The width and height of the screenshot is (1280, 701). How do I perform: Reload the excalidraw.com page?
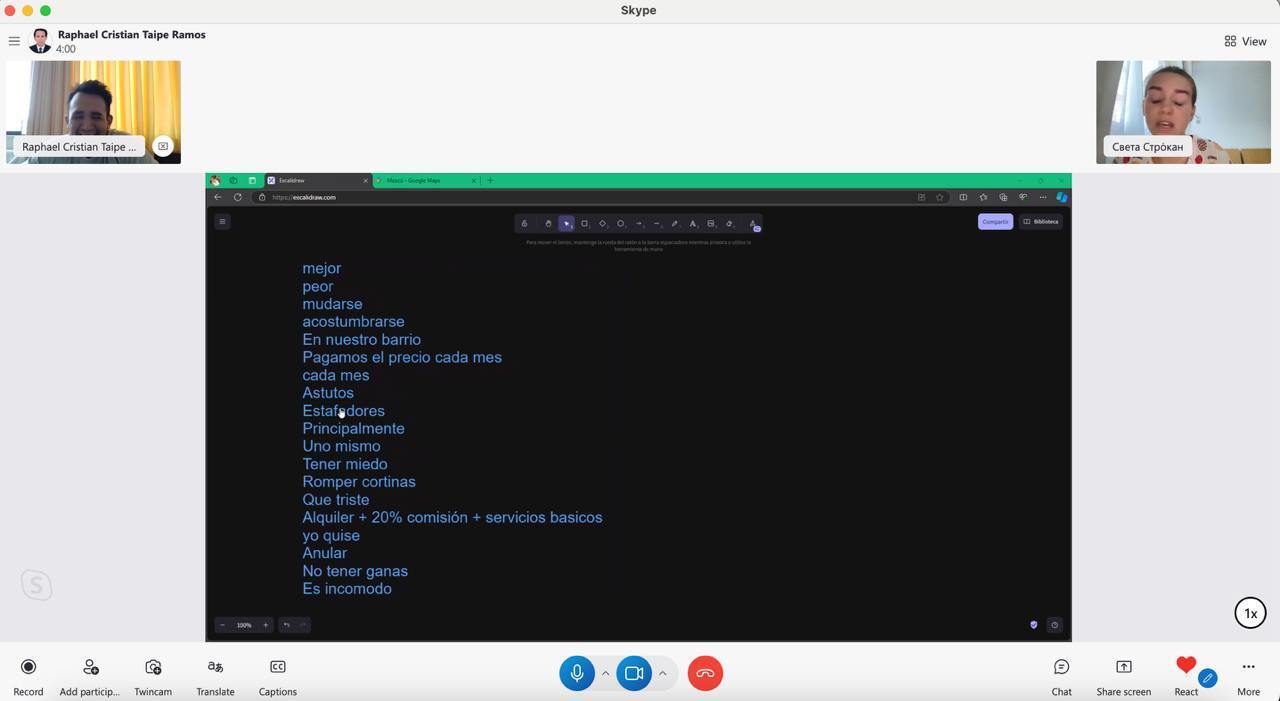click(238, 197)
